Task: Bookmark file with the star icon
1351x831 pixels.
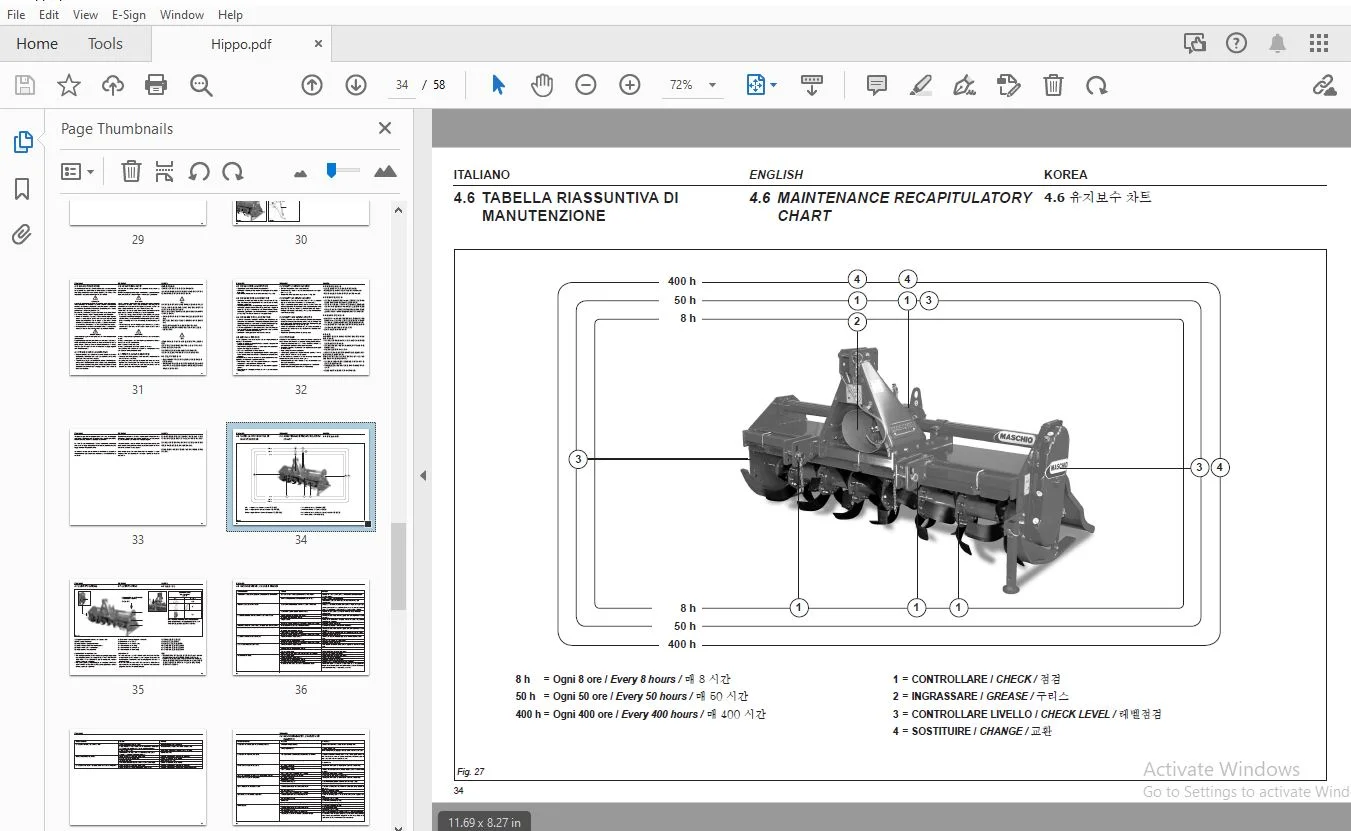Action: click(68, 86)
